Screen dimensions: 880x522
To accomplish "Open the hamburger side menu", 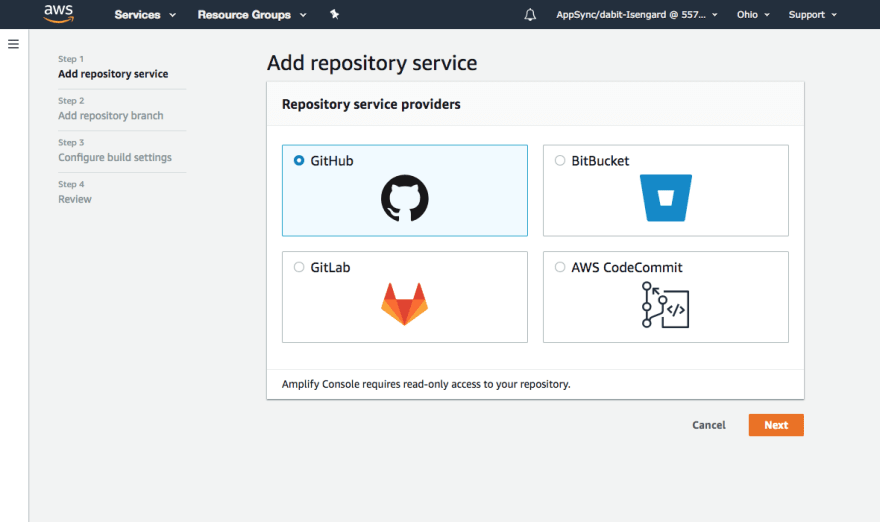I will tap(13, 44).
